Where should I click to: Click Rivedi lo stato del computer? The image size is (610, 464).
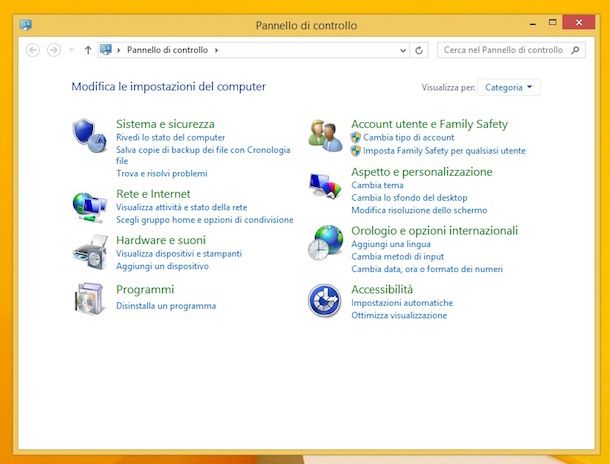(171, 137)
